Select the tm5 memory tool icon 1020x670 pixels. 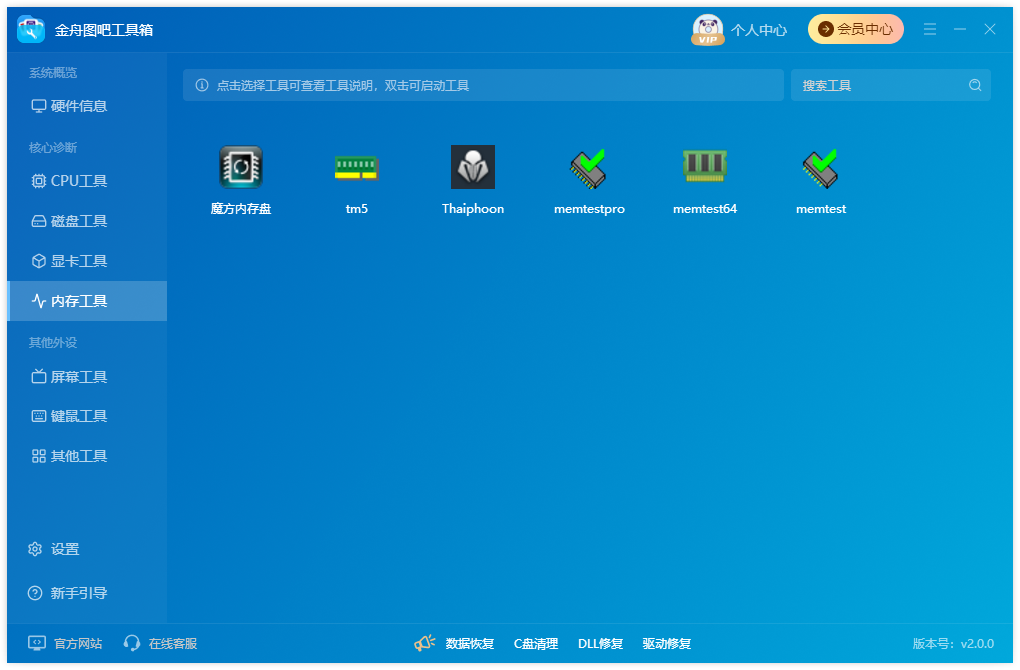point(356,167)
